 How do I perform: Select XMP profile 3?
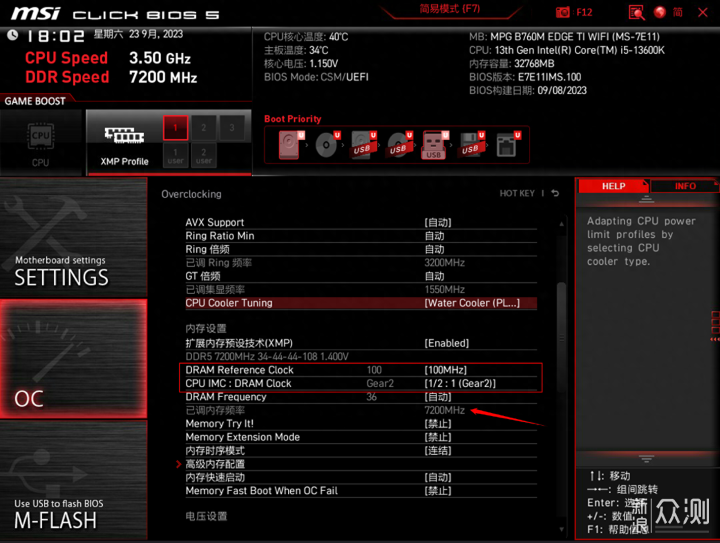232,128
